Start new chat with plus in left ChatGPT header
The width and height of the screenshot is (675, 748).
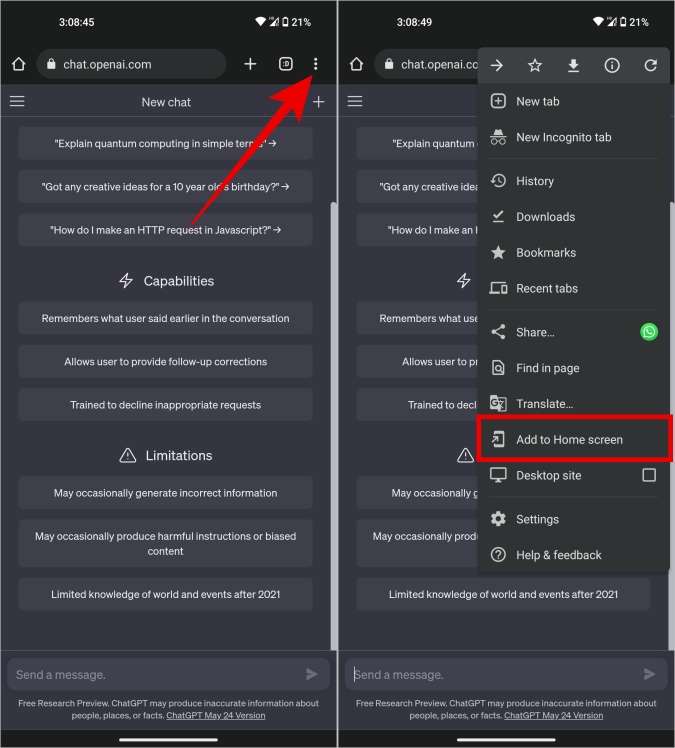[318, 102]
